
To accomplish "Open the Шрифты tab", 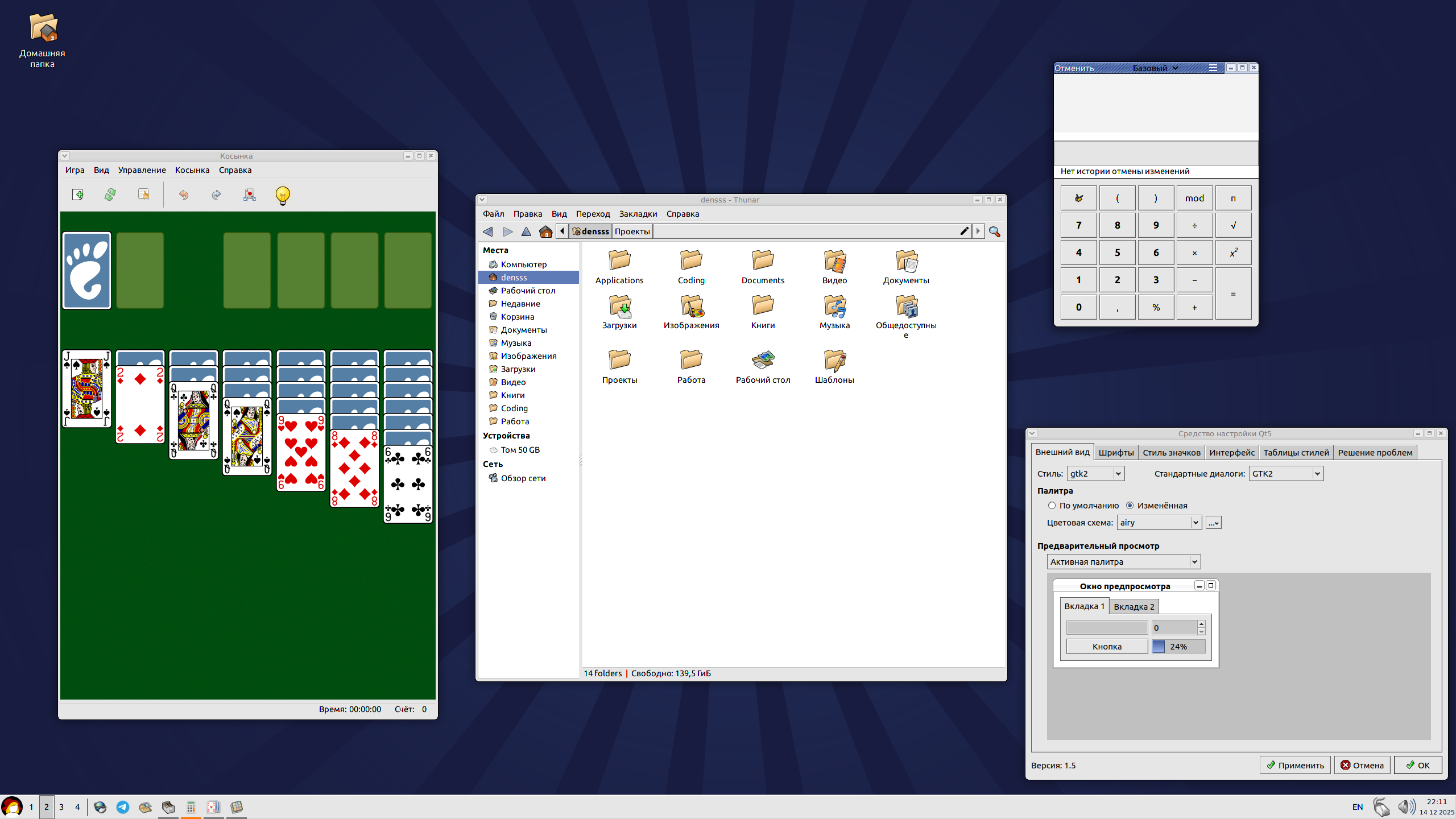I will point(1115,453).
